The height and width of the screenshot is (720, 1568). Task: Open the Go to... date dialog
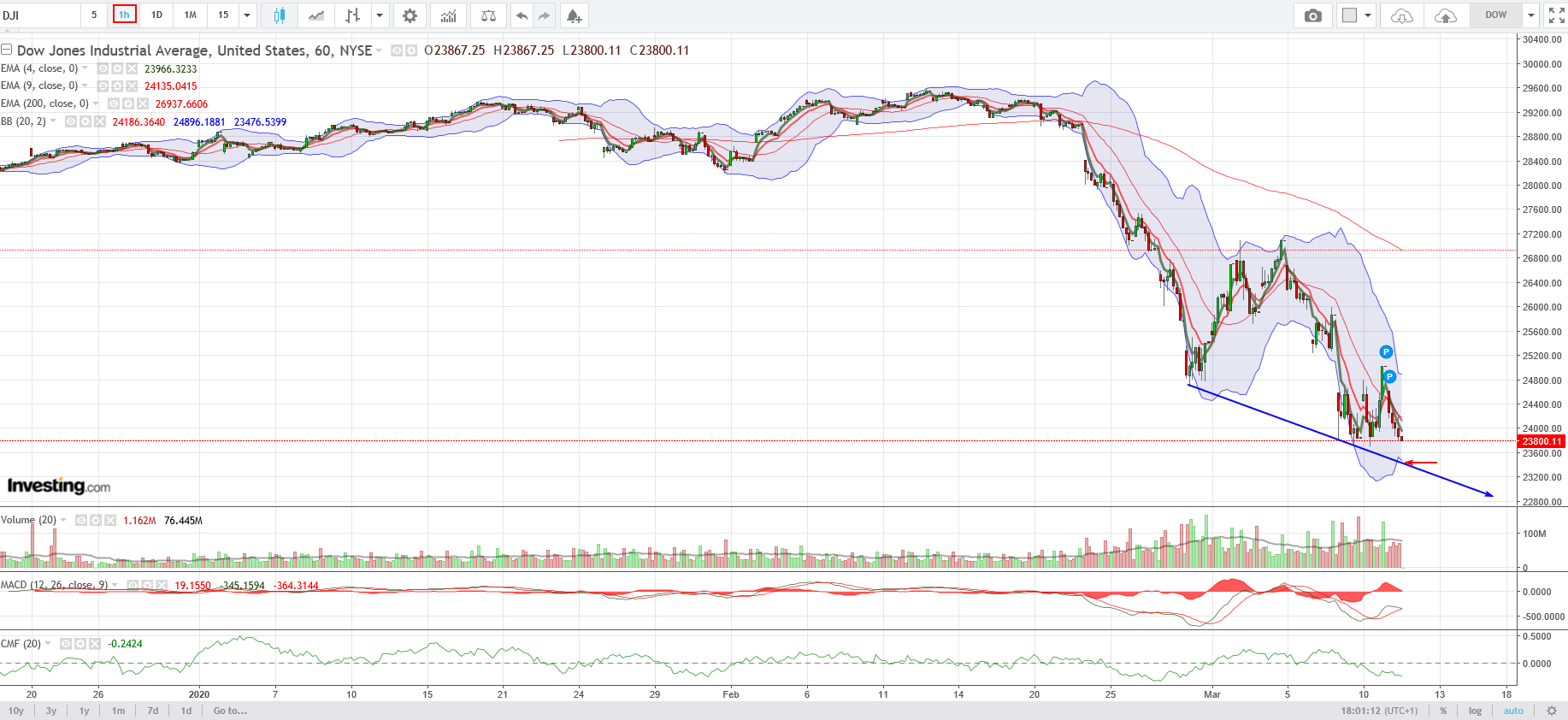230,711
